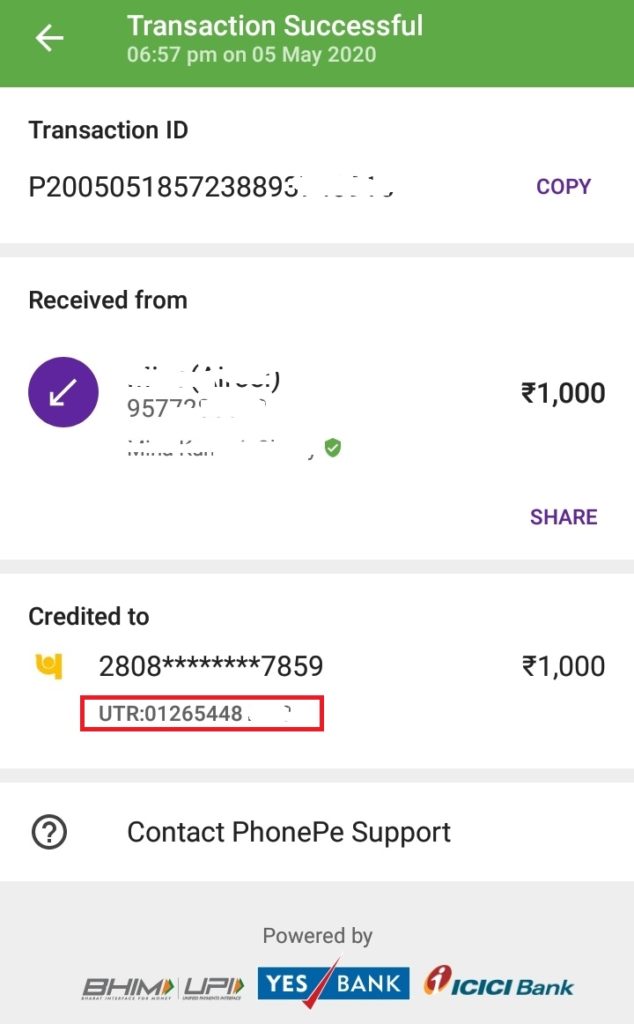Screen dimensions: 634x1024
Task: Click the purple received-payment arrow icon
Action: pos(63,393)
